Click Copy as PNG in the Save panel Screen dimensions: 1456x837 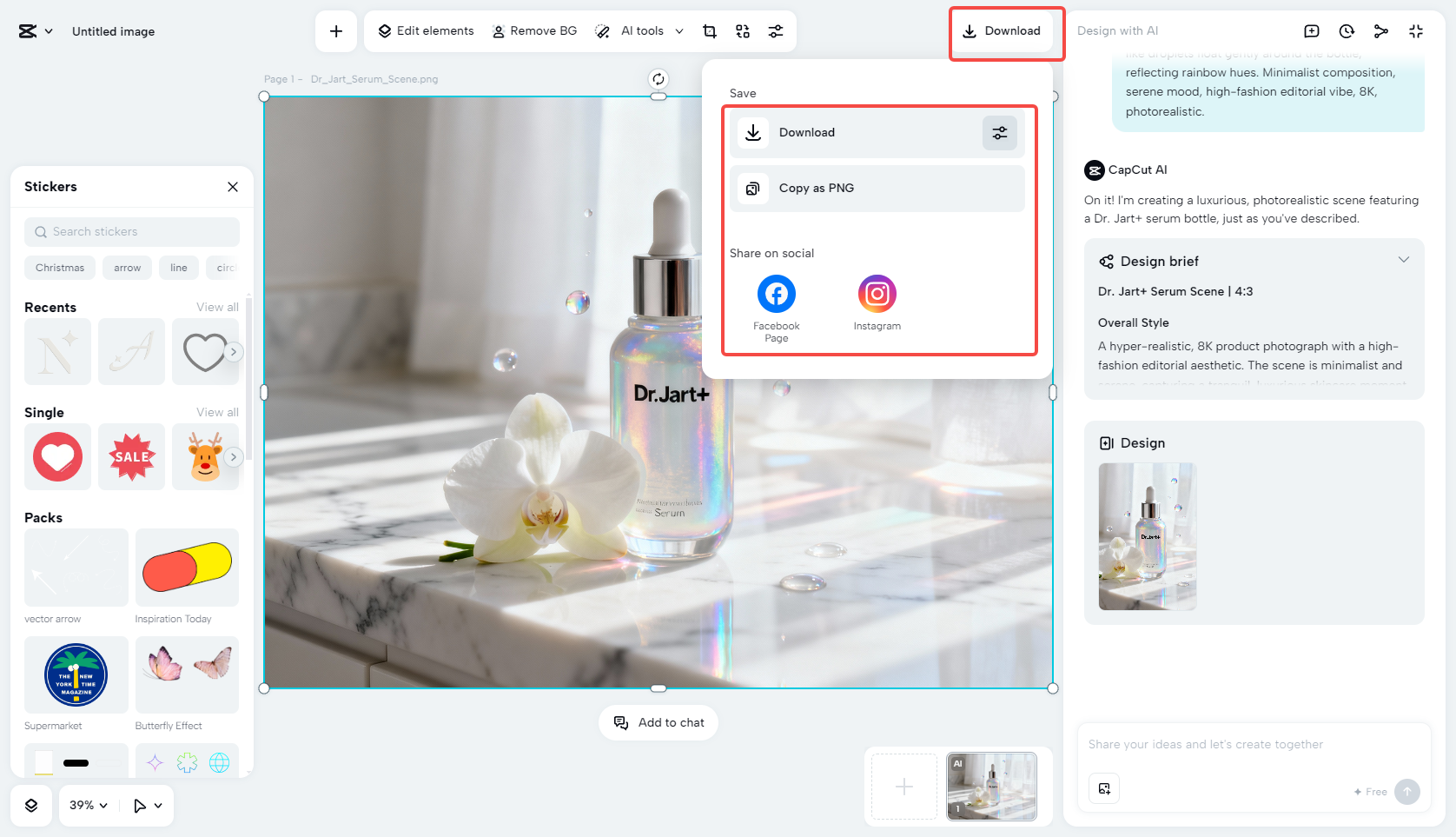click(877, 188)
